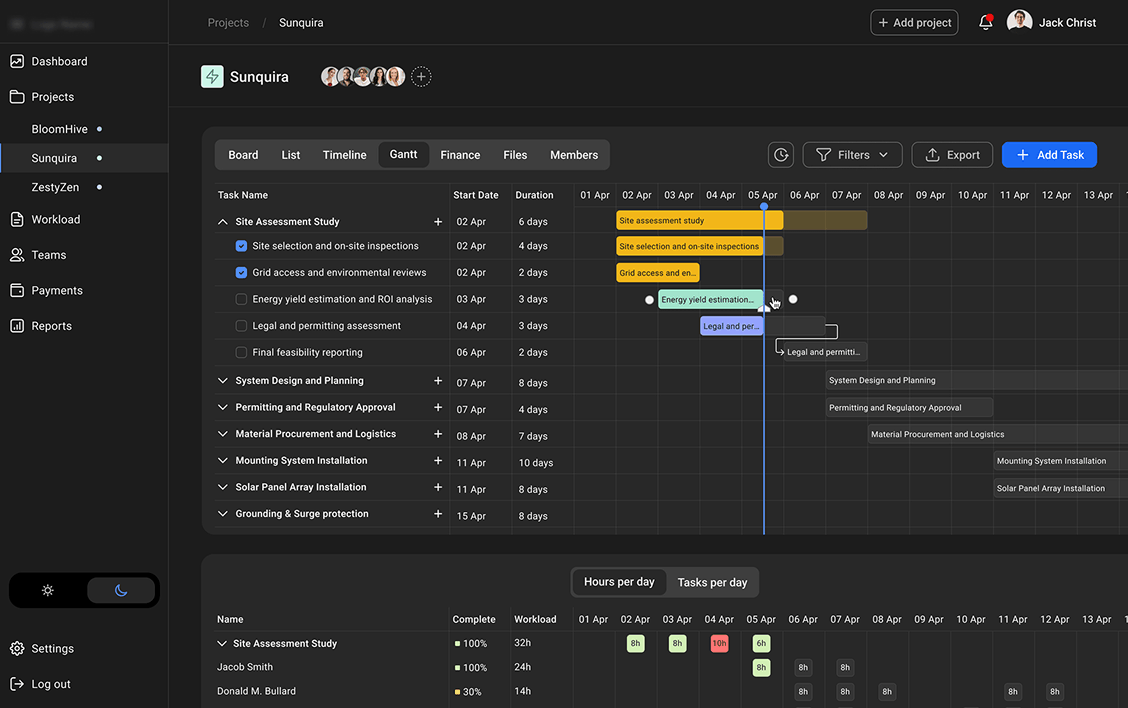Collapse the Site Assessment Study group
Viewport: 1128px width, 708px height.
(222, 221)
